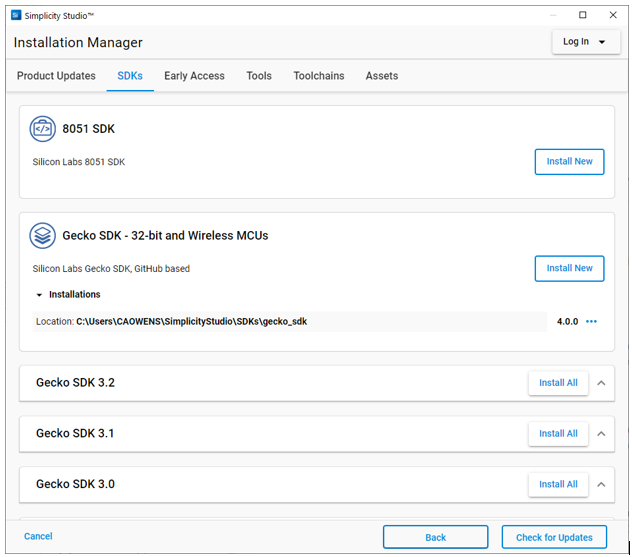Collapse the Installations disclosure triangle

[39, 295]
